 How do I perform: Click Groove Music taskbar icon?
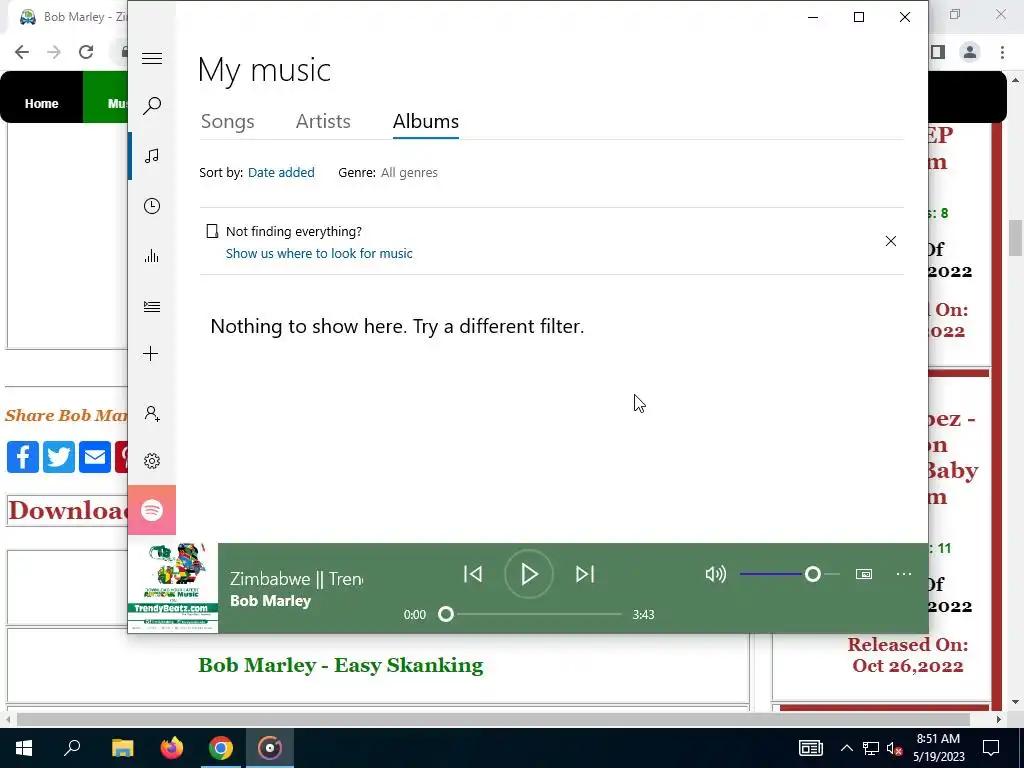coord(270,747)
